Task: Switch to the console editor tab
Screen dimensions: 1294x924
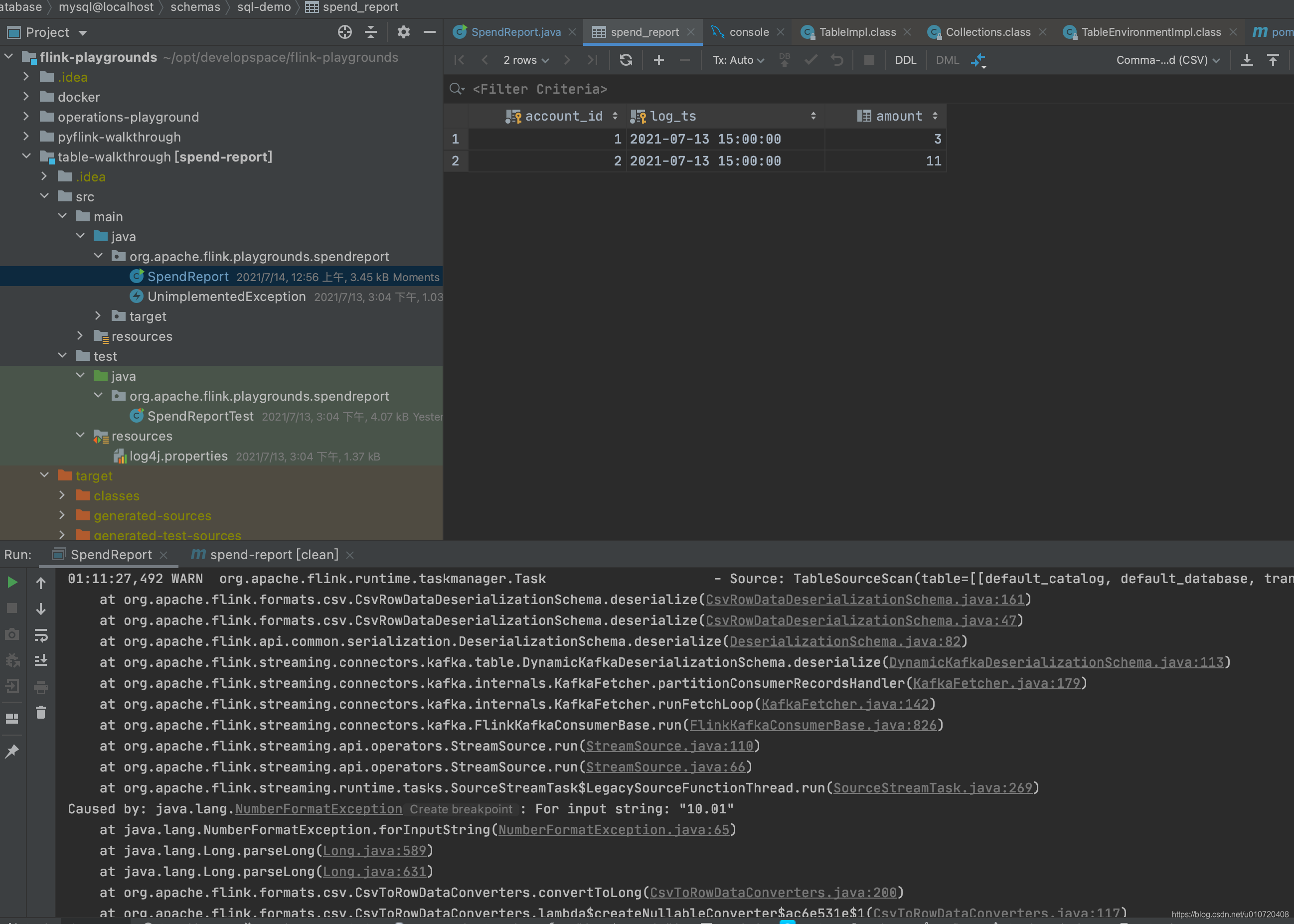Action: tap(748, 32)
